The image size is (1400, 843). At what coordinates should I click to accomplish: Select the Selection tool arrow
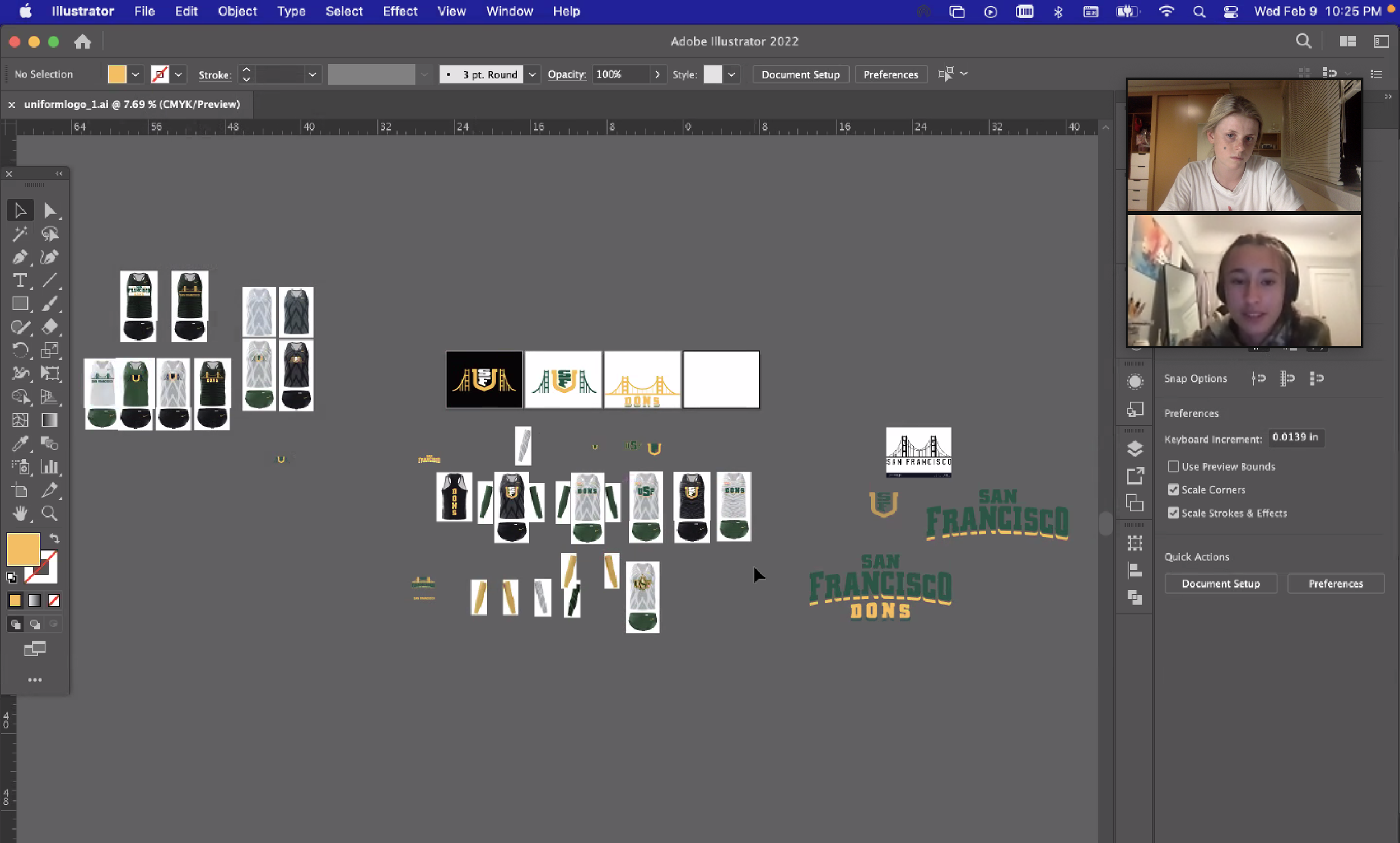click(x=21, y=211)
